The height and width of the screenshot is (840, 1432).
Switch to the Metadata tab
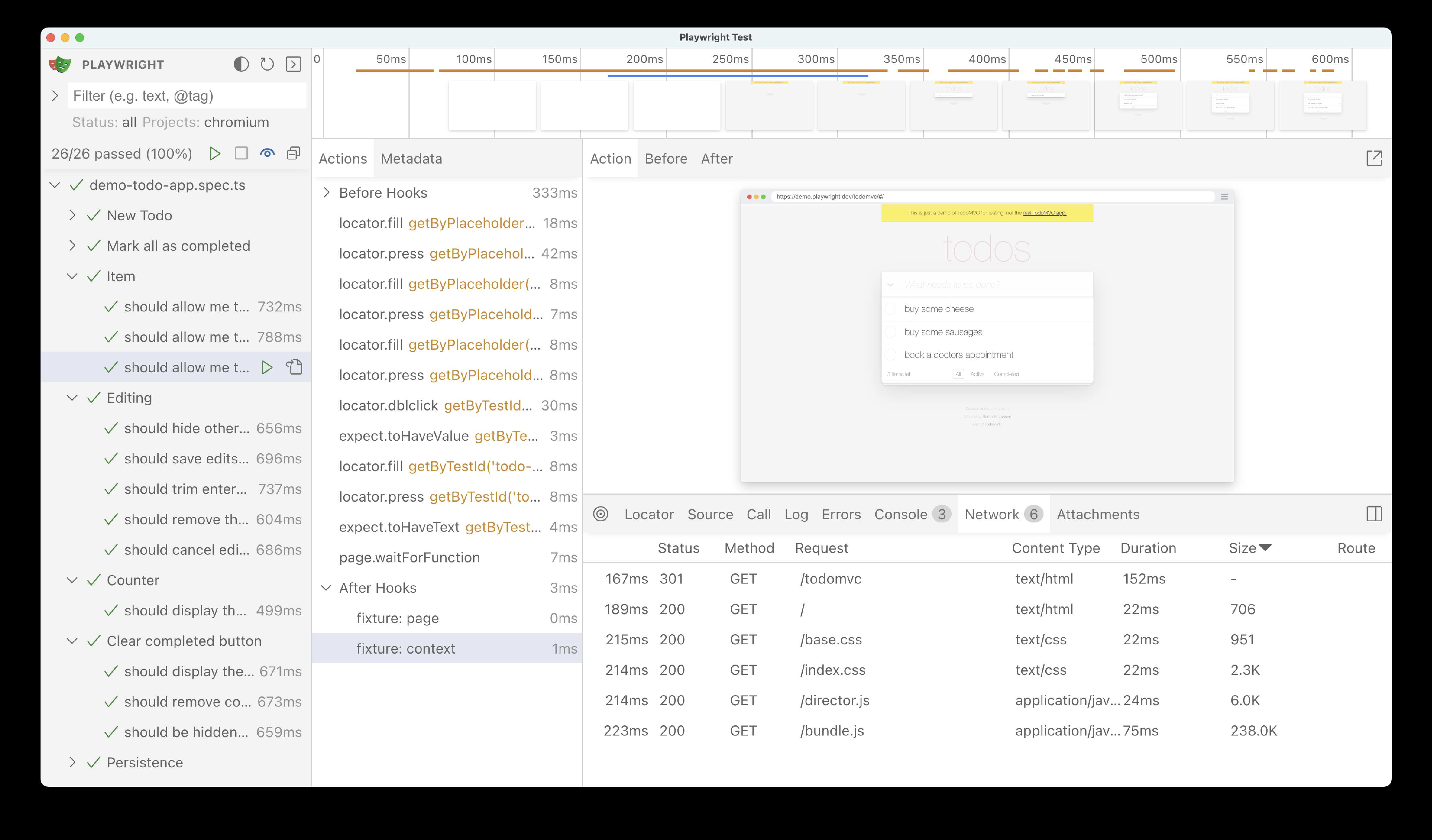(411, 159)
